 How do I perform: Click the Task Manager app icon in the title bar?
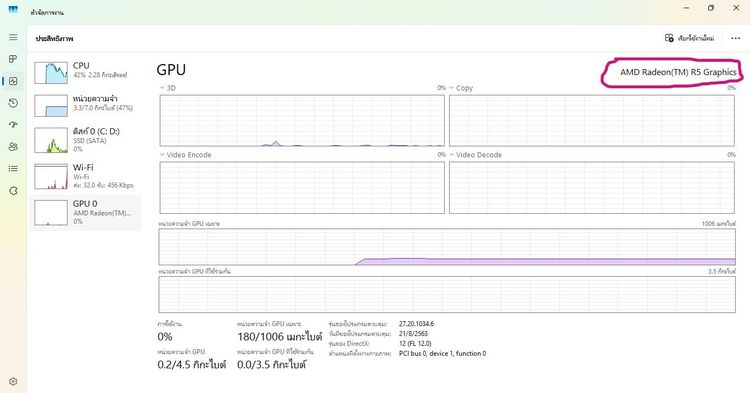pos(13,9)
